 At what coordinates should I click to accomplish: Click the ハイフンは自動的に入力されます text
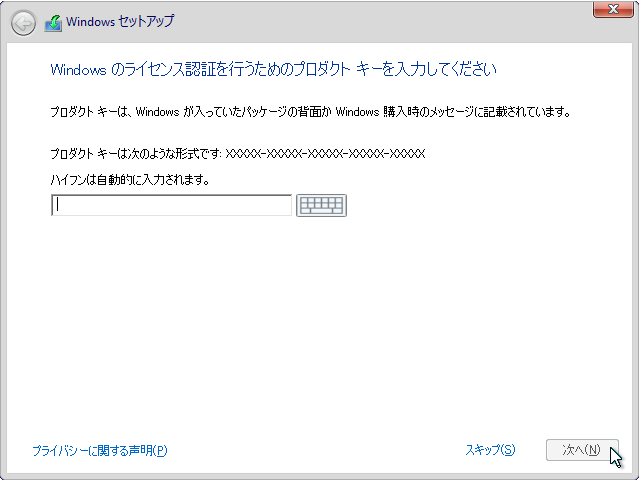(x=130, y=179)
